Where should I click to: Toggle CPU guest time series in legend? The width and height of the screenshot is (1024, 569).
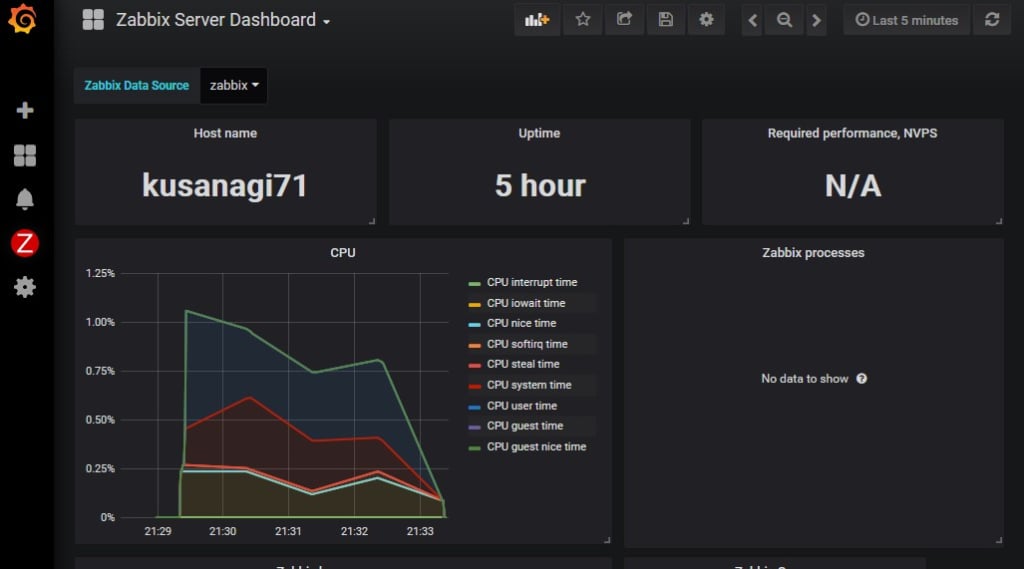(x=525, y=426)
